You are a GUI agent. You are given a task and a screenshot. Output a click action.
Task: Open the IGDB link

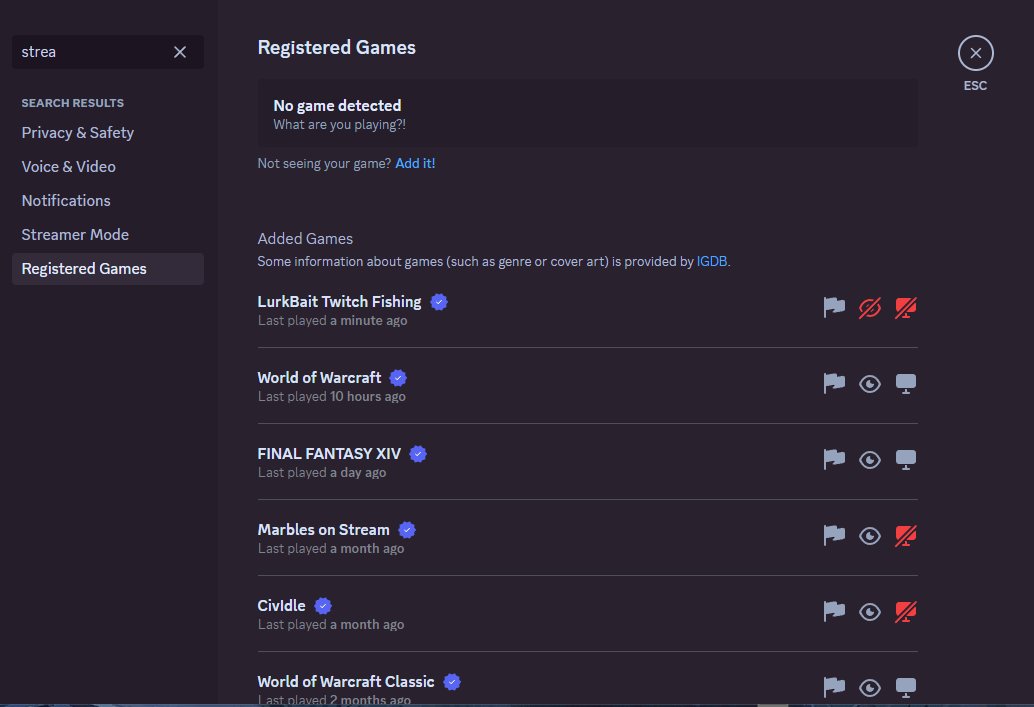[x=712, y=261]
